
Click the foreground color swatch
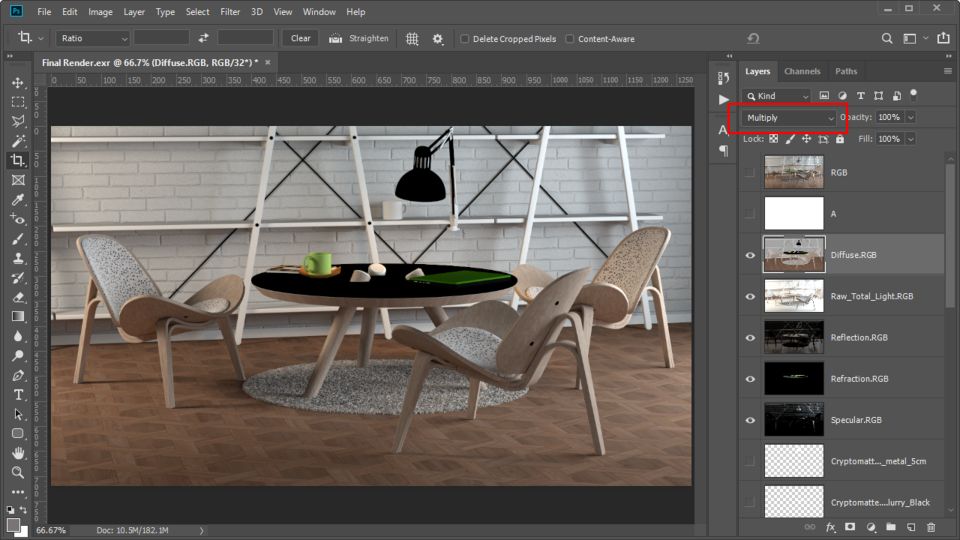point(13,523)
